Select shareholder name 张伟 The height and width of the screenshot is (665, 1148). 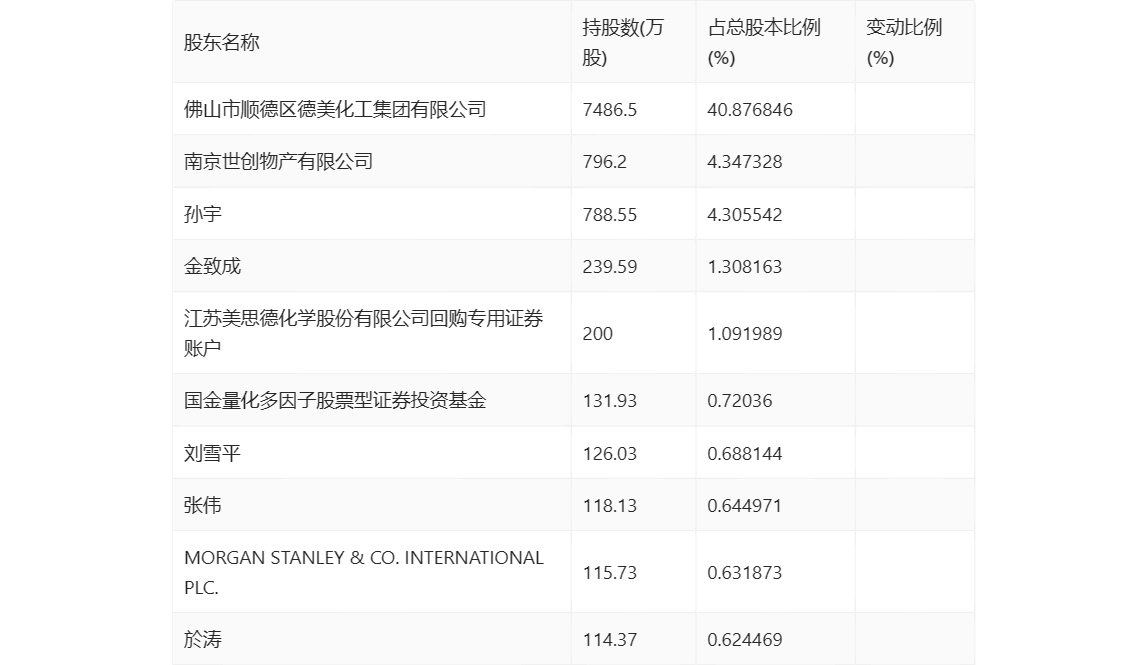203,505
